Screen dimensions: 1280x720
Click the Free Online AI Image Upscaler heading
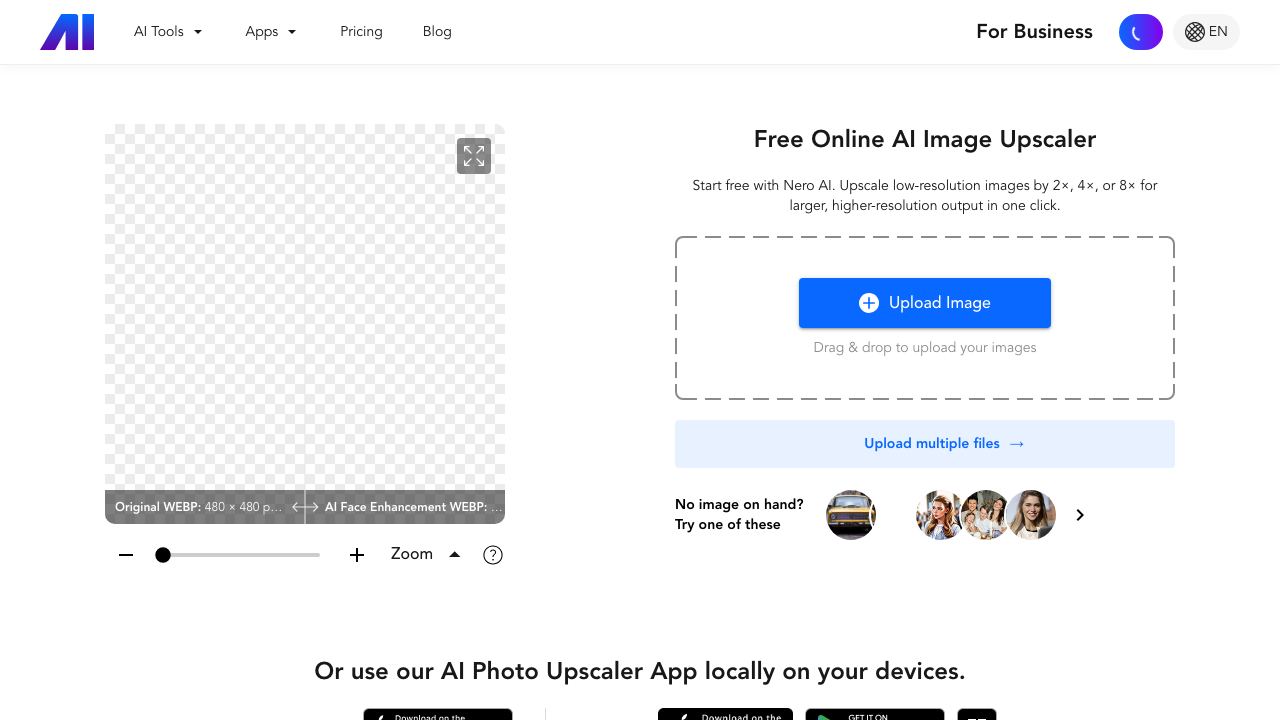pos(925,139)
